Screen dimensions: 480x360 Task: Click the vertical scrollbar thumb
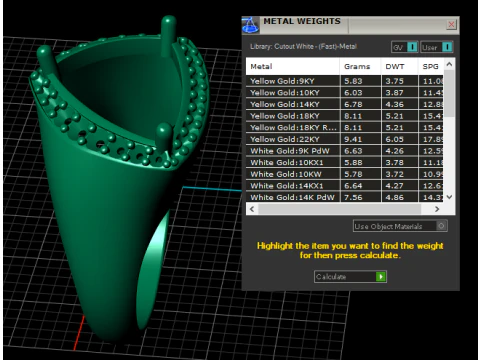click(449, 93)
